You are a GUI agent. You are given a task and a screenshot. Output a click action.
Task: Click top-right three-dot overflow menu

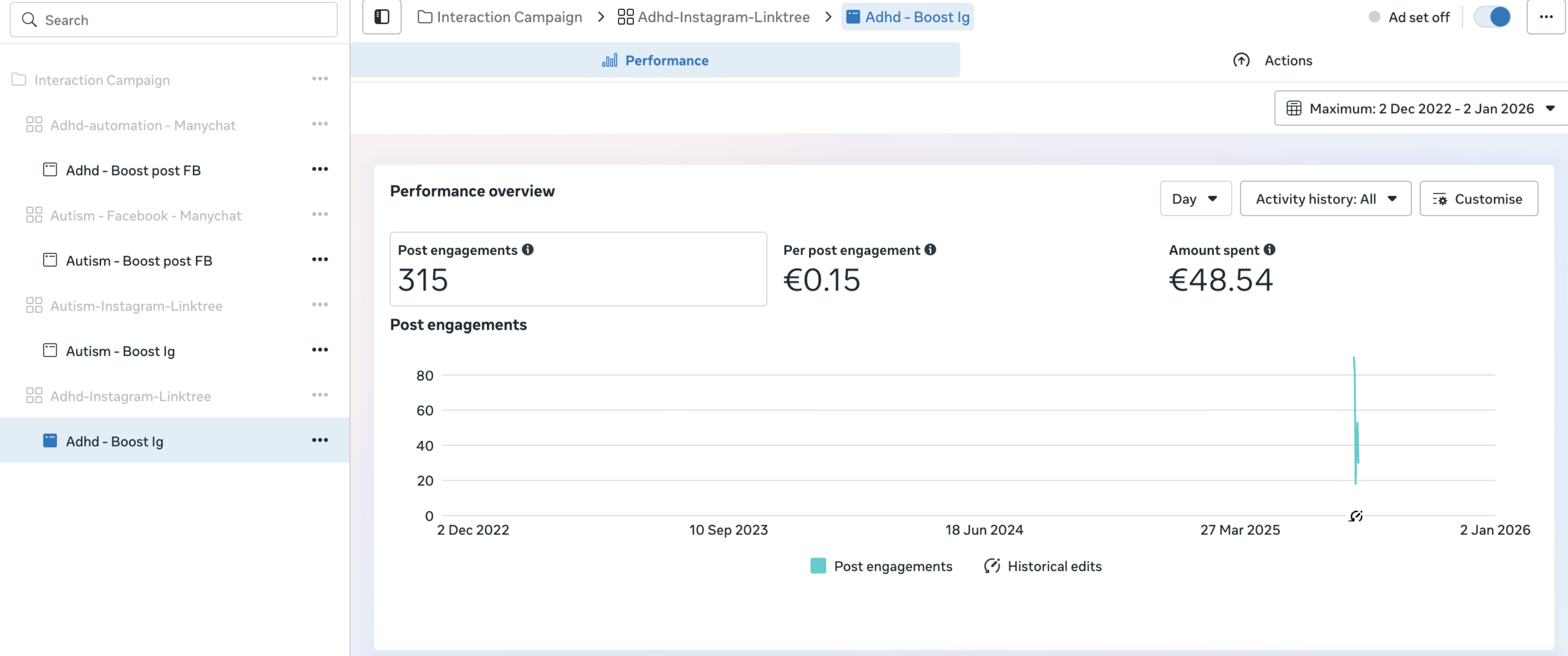click(1546, 17)
